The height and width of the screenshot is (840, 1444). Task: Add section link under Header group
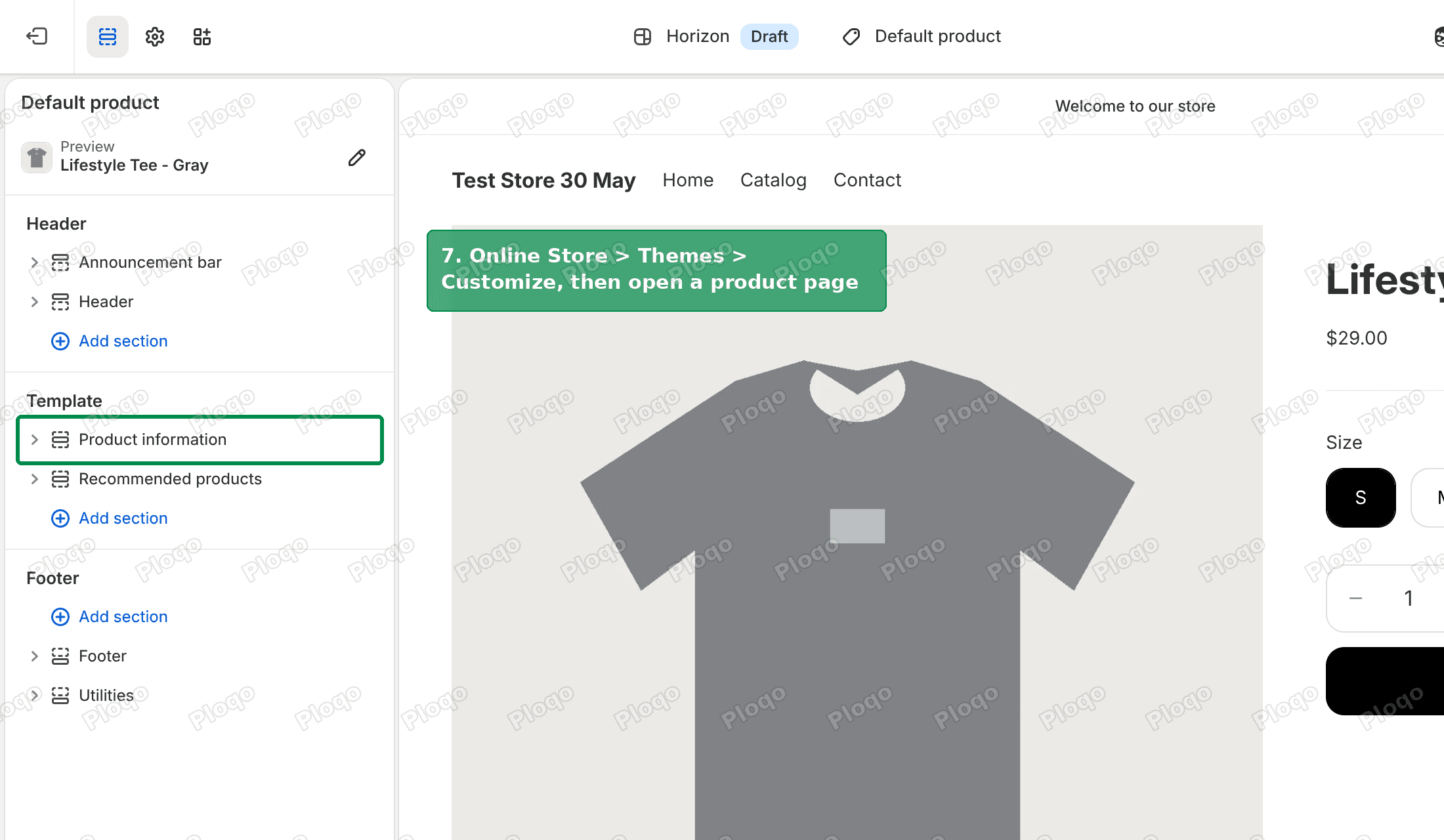pyautogui.click(x=123, y=341)
